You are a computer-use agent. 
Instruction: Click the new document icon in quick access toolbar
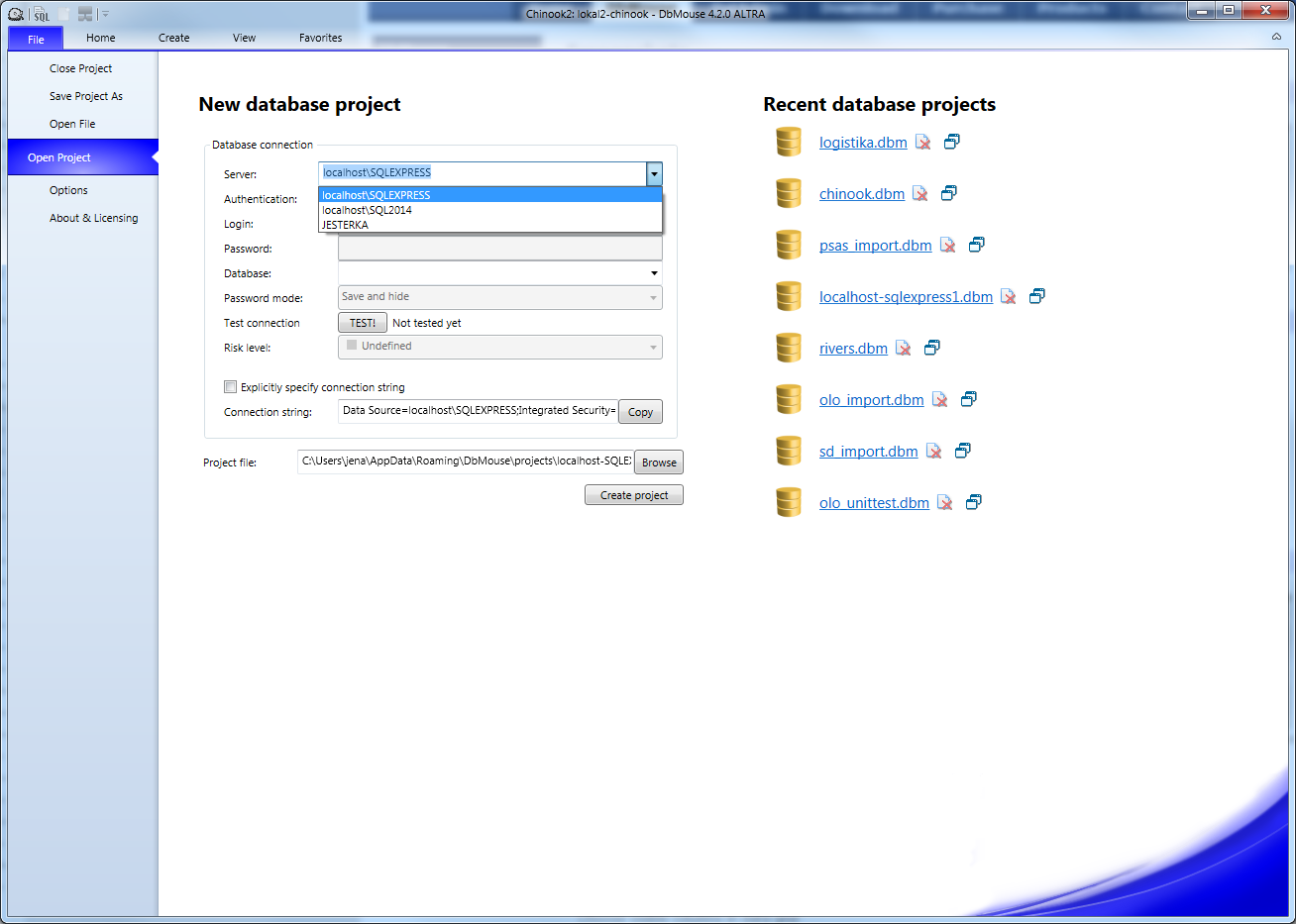pyautogui.click(x=64, y=14)
